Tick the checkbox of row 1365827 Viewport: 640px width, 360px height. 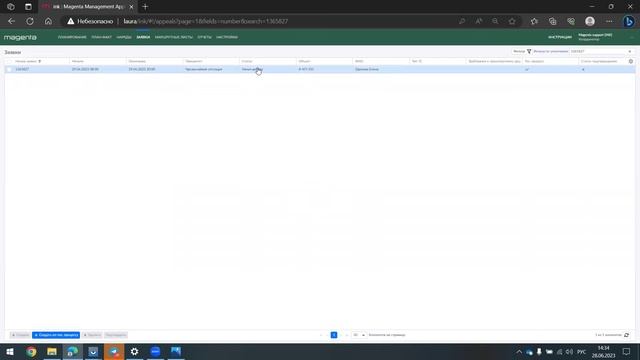click(x=9, y=69)
